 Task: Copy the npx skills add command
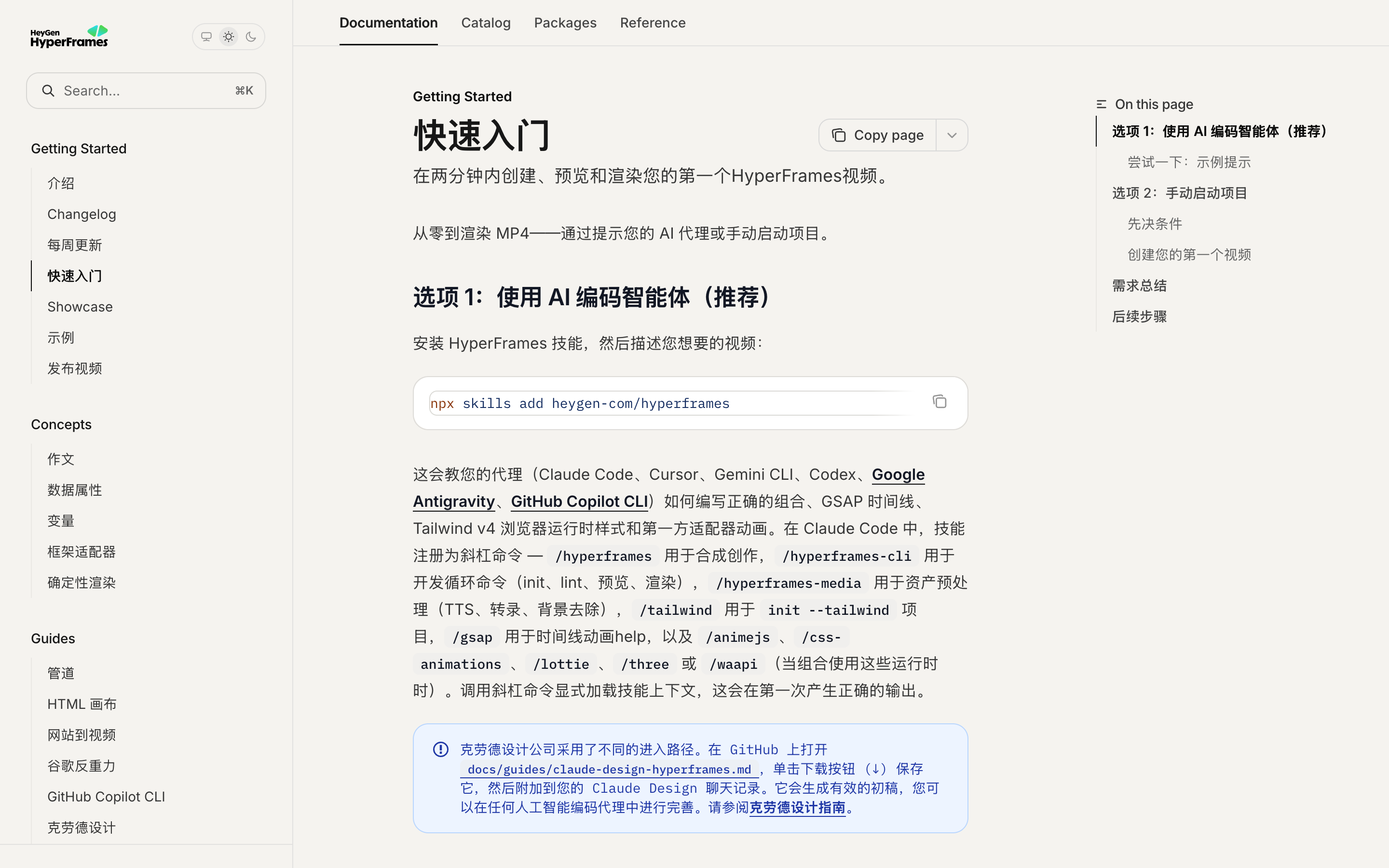tap(939, 402)
